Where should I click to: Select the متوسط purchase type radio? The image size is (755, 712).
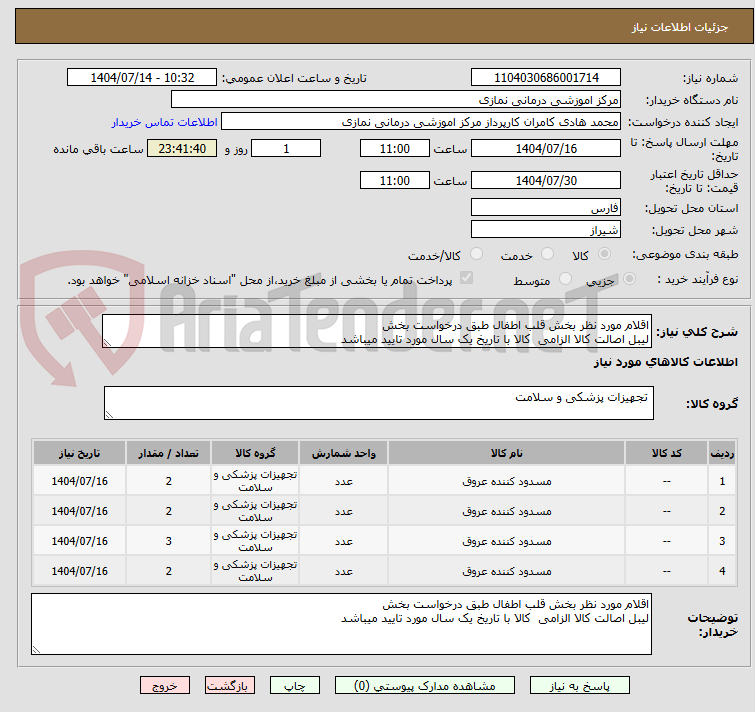coord(567,280)
